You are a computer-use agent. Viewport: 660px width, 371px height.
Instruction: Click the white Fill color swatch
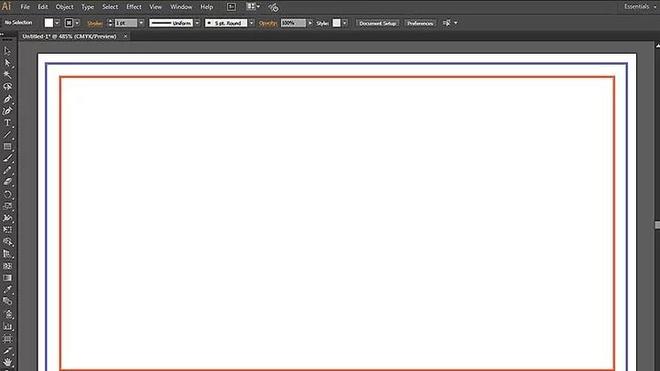(49, 23)
